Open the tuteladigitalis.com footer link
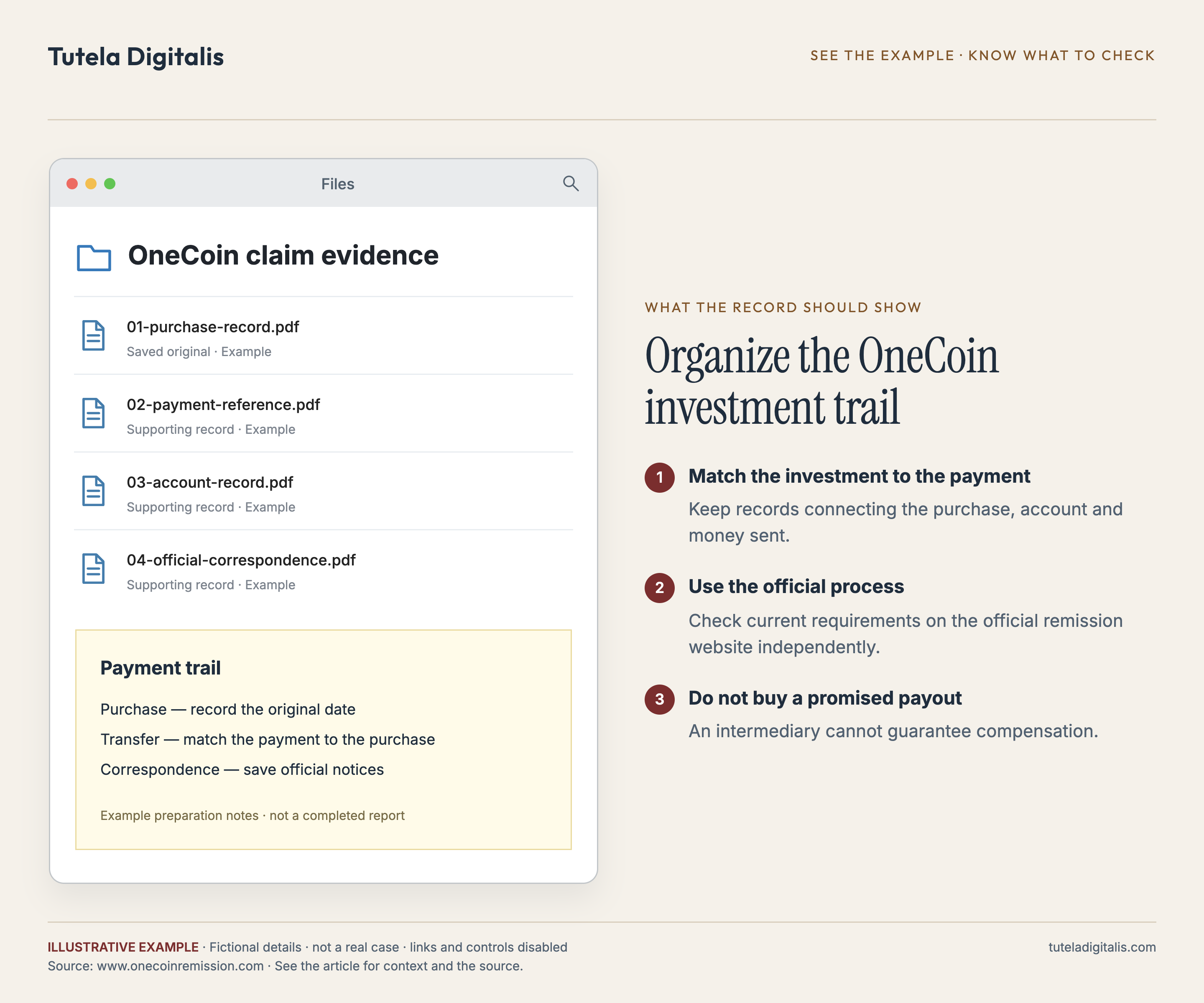The width and height of the screenshot is (1204, 1003). 1102,947
